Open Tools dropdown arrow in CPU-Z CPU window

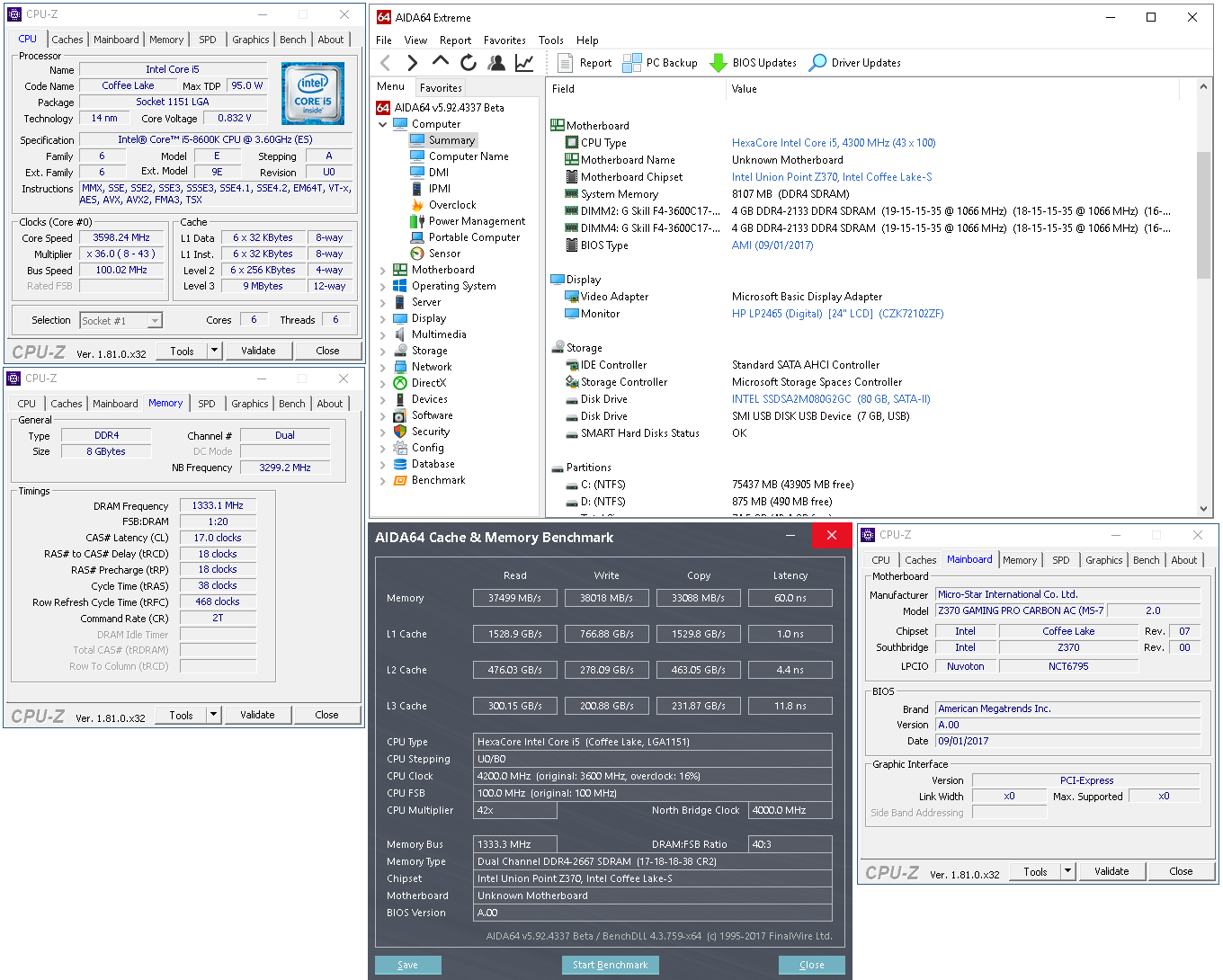(215, 351)
